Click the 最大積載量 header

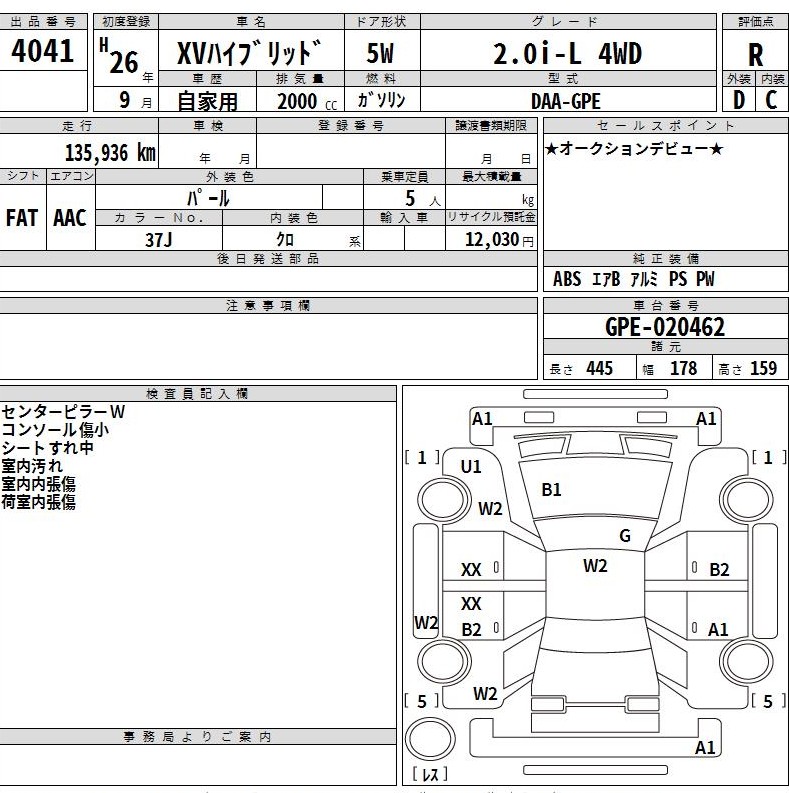coord(491,177)
